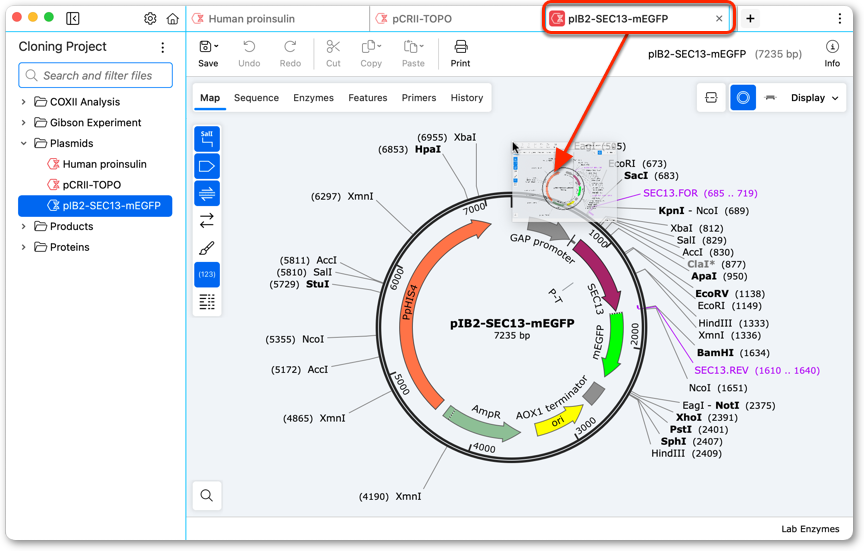This screenshot has height=551, width=864.
Task: Collapse the sidebar using the panel icon
Action: point(72,18)
